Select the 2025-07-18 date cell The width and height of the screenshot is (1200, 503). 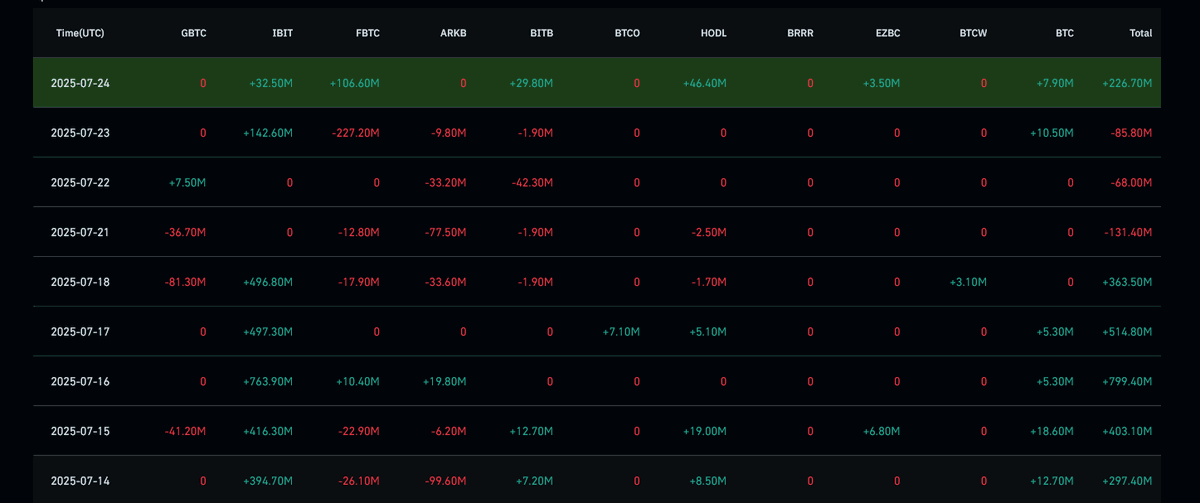80,282
